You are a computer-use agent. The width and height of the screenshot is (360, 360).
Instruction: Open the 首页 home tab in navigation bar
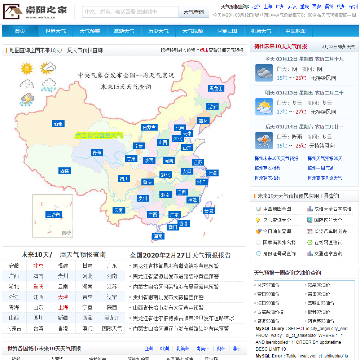[x=20, y=31]
